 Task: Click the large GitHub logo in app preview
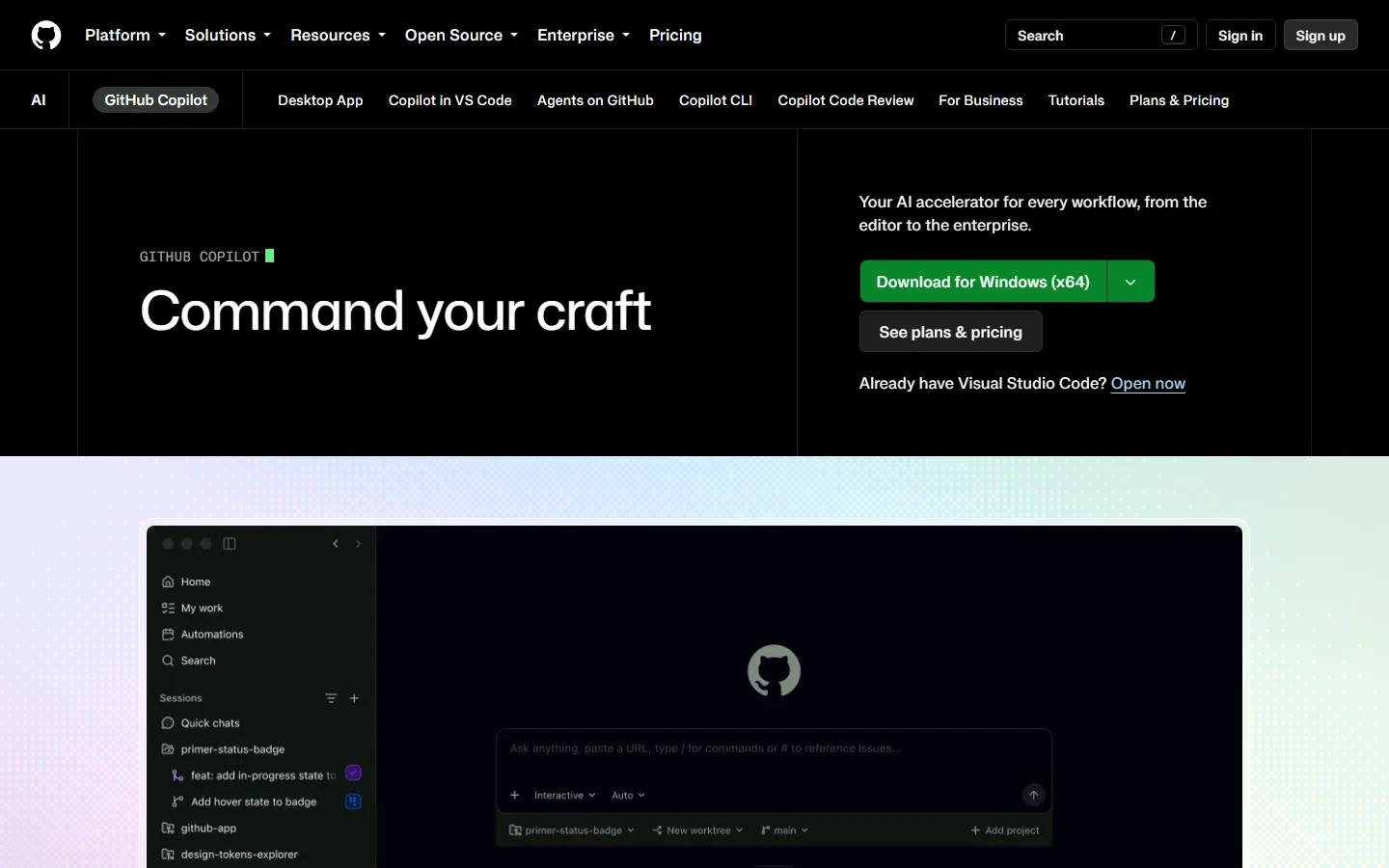point(774,670)
